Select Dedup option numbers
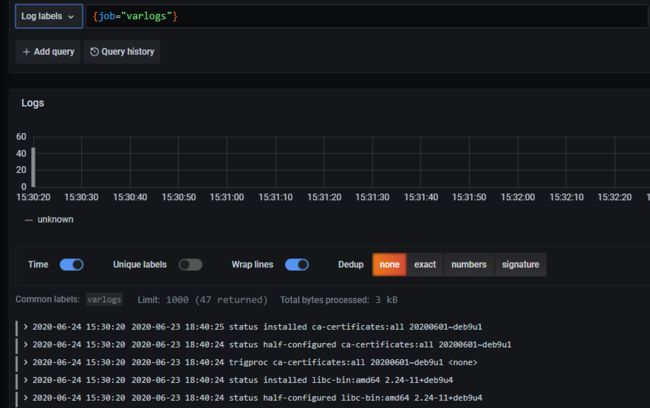The height and width of the screenshot is (408, 650). pyautogui.click(x=469, y=265)
